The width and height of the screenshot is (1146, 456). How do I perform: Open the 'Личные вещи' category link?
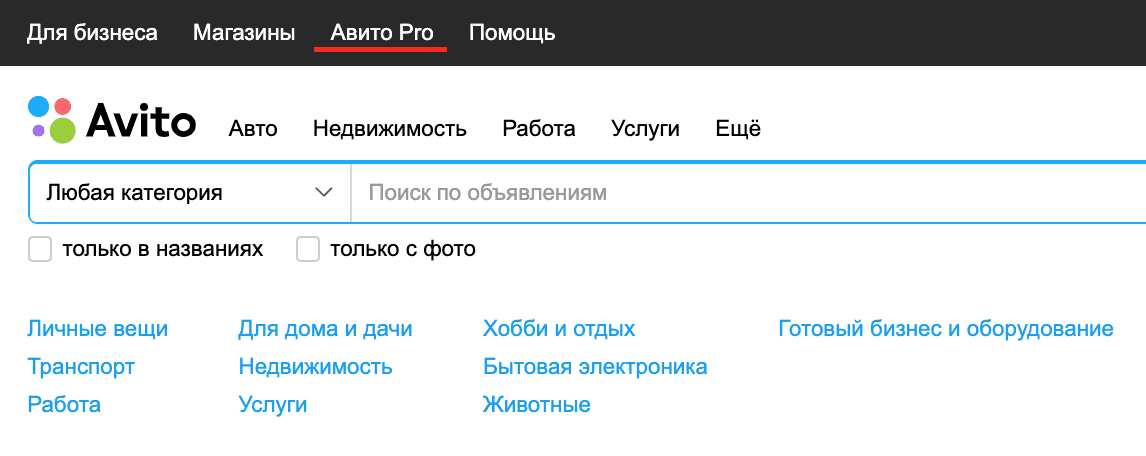coord(98,329)
